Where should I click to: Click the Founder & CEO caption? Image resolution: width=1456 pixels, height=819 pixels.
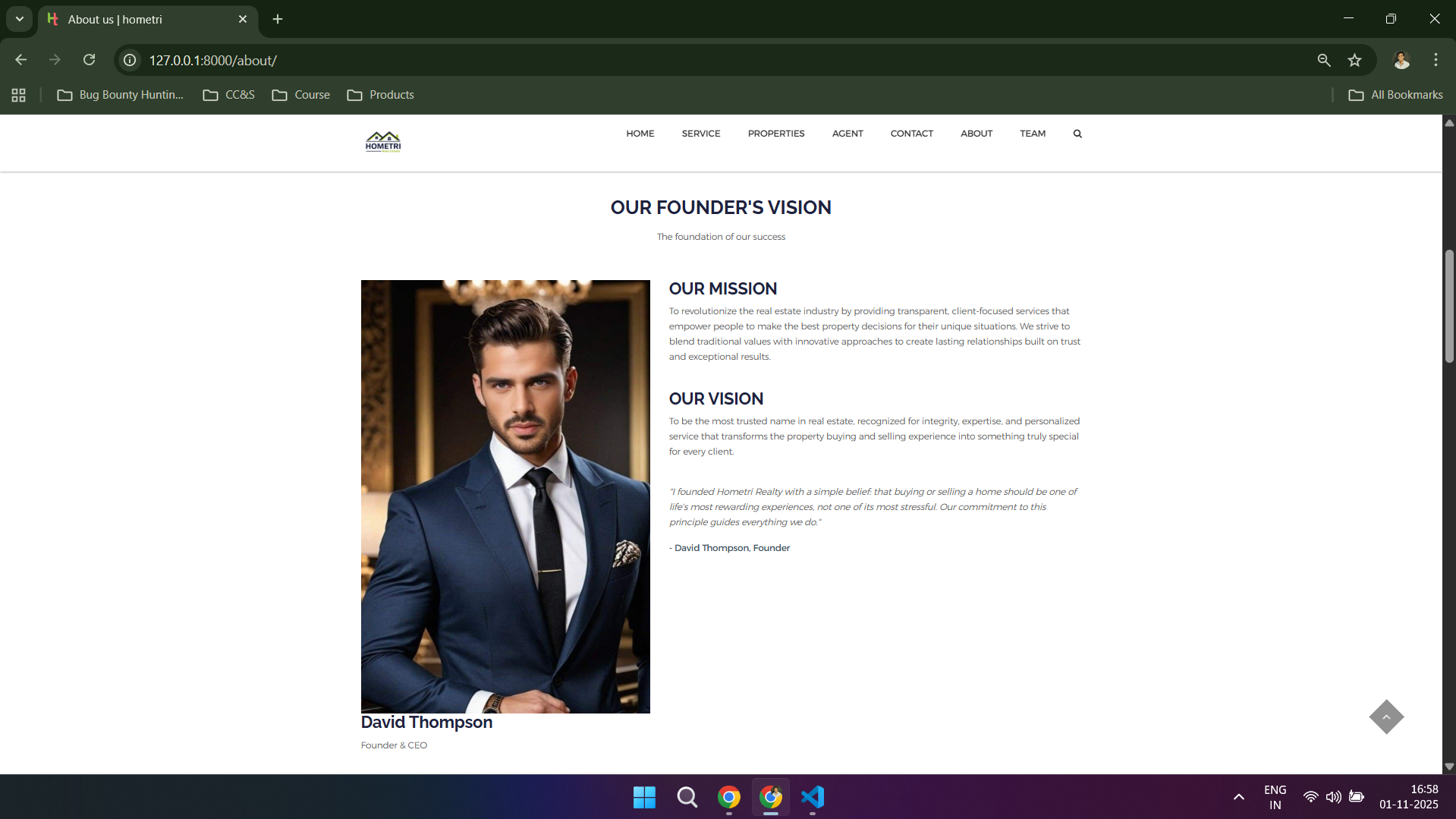pyautogui.click(x=394, y=745)
